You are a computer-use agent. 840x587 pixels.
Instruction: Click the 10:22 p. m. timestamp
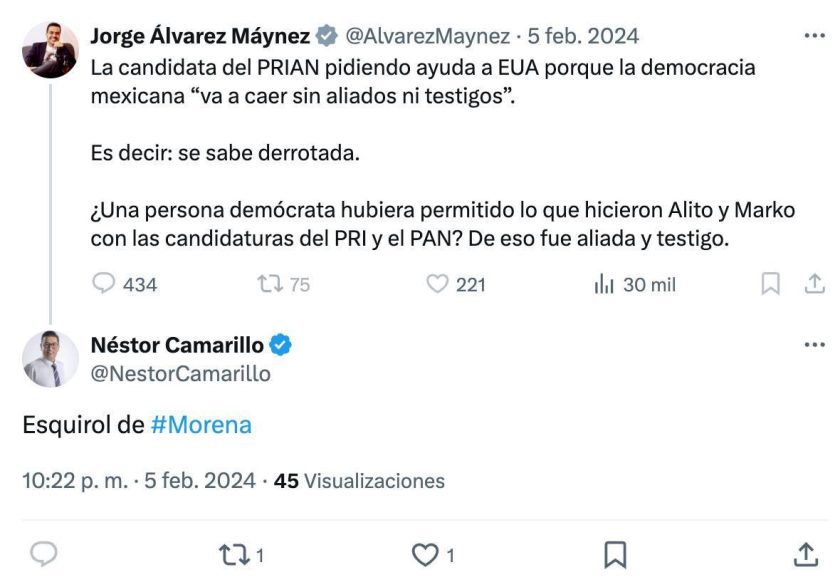click(75, 481)
